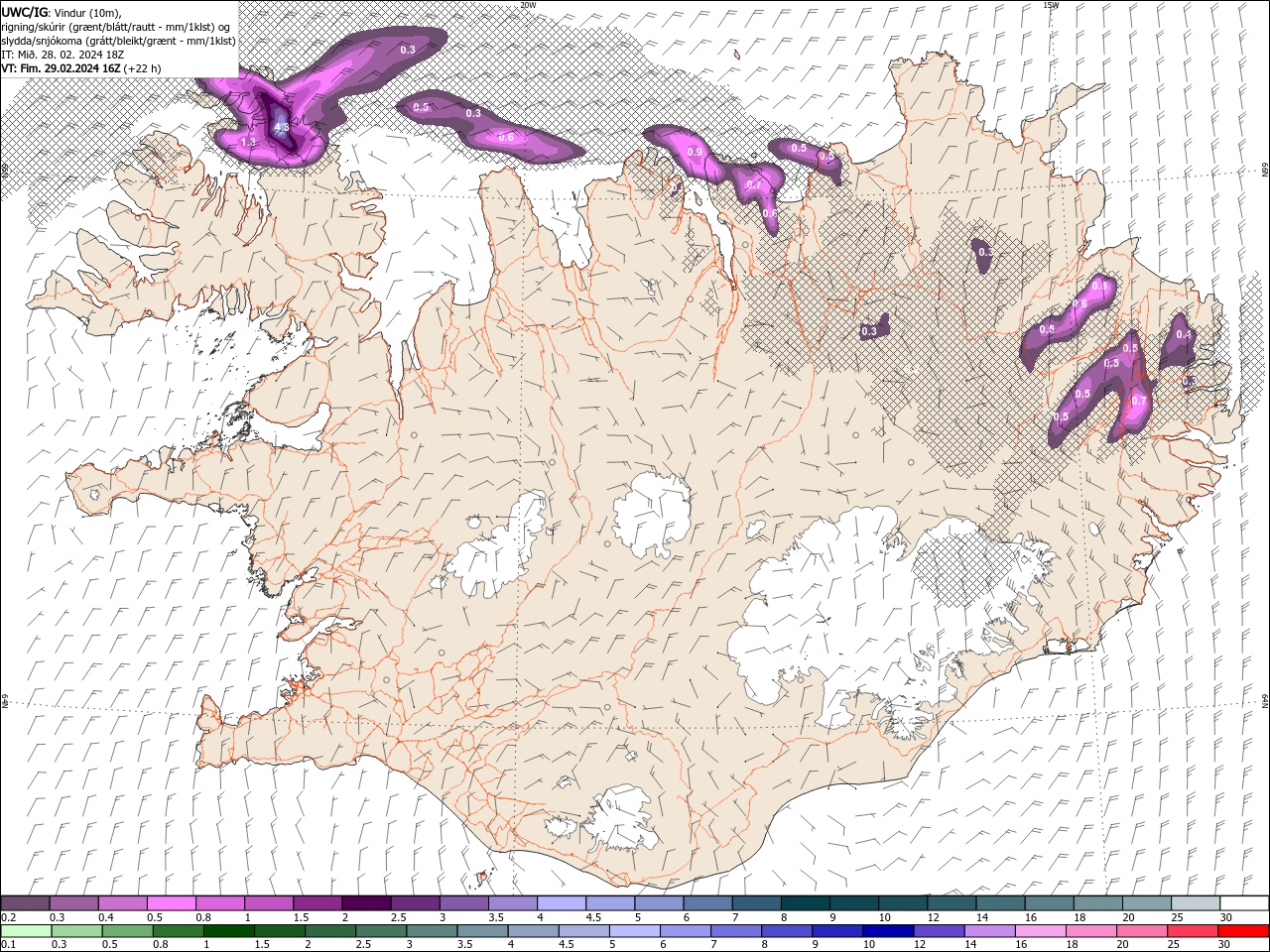Click the light gray 25 swatch in upper legend
The width and height of the screenshot is (1270, 952).
coord(1195,903)
